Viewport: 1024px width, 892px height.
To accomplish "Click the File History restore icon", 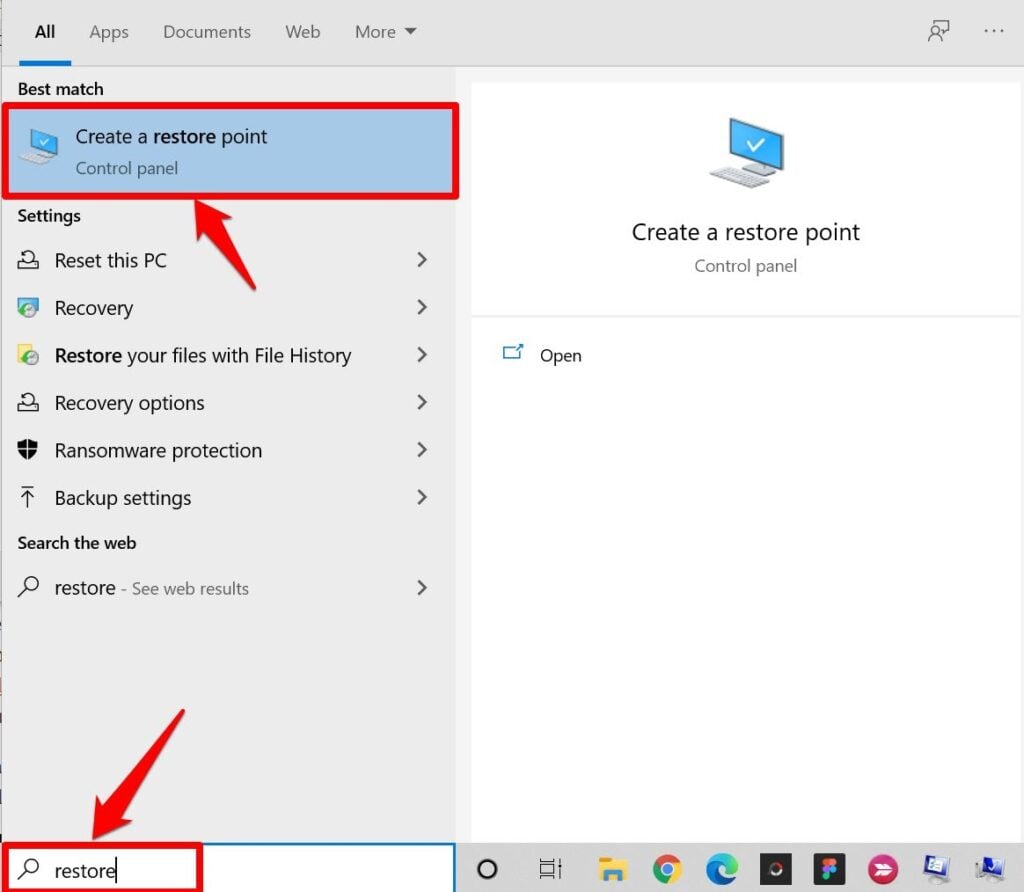I will point(27,355).
